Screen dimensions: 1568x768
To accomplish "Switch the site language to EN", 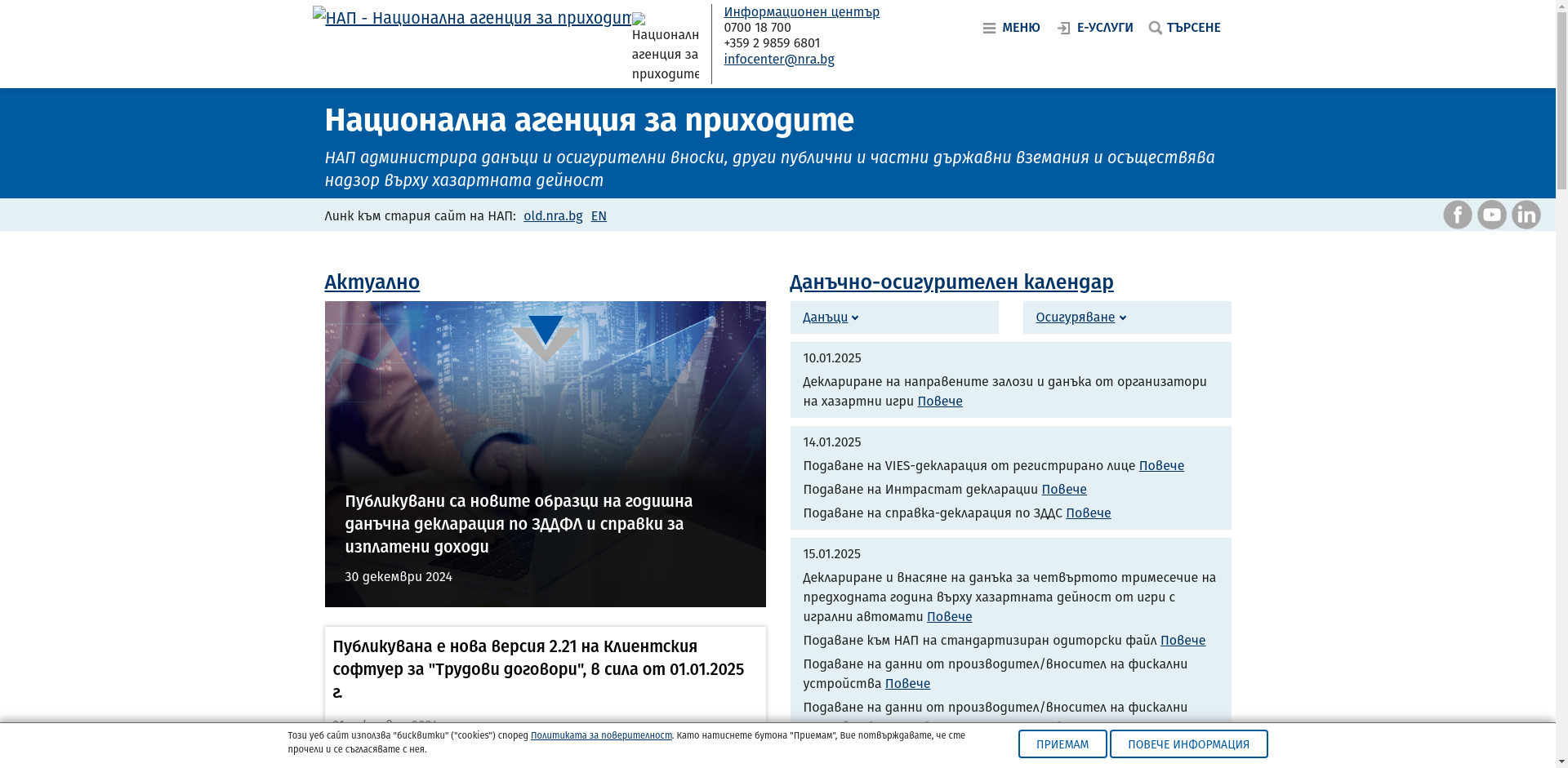I will 599,215.
